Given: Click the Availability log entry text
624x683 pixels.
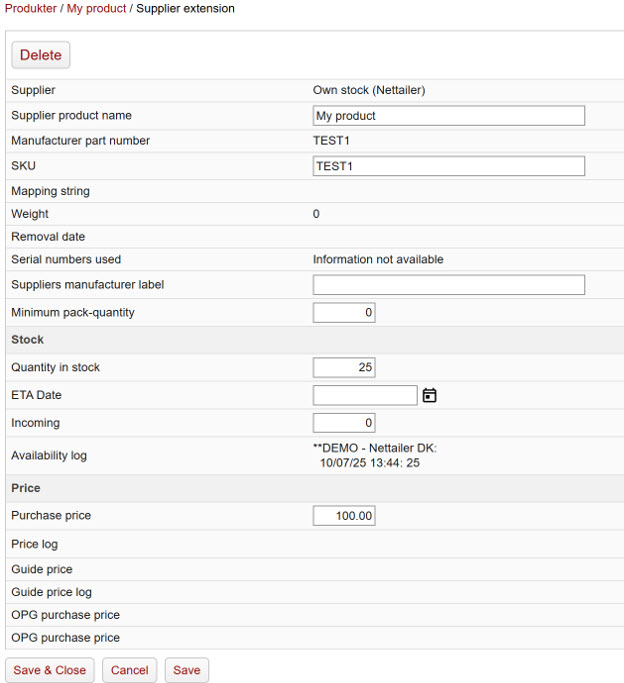Looking at the screenshot, I should click(x=374, y=455).
